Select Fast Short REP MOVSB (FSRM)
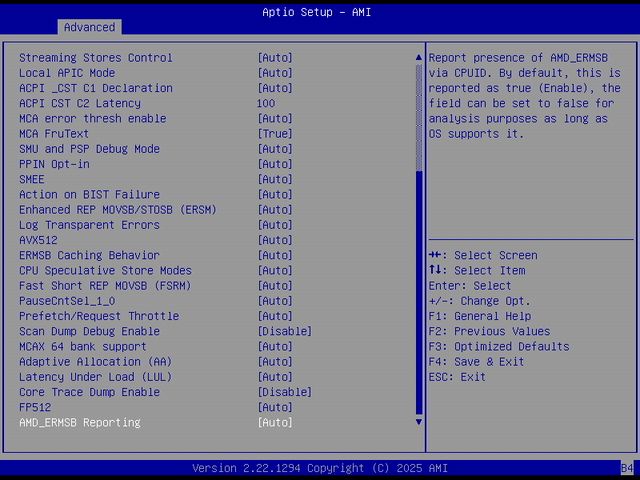Image resolution: width=640 pixels, height=480 pixels. [105, 286]
